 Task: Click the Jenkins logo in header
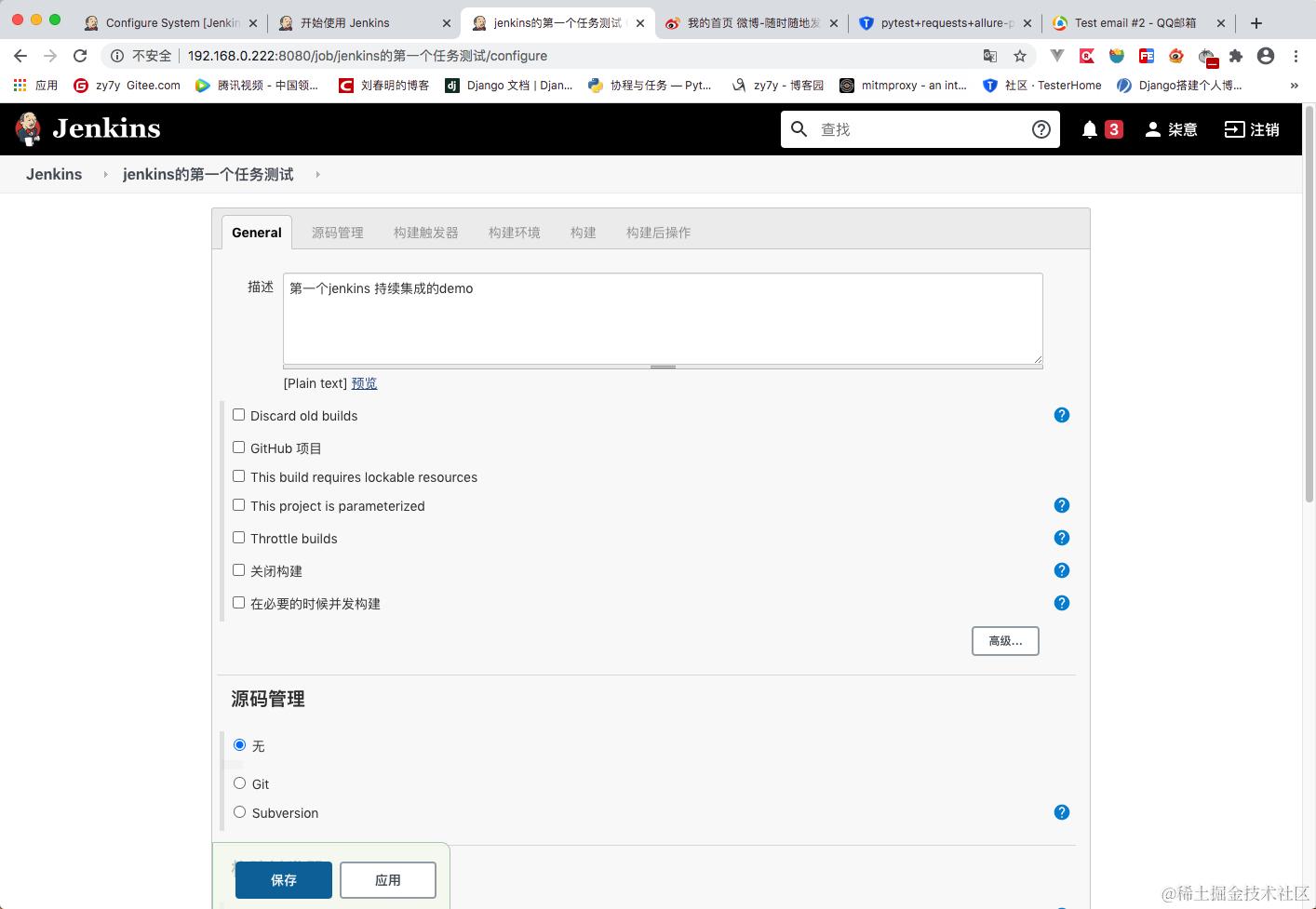[88, 128]
